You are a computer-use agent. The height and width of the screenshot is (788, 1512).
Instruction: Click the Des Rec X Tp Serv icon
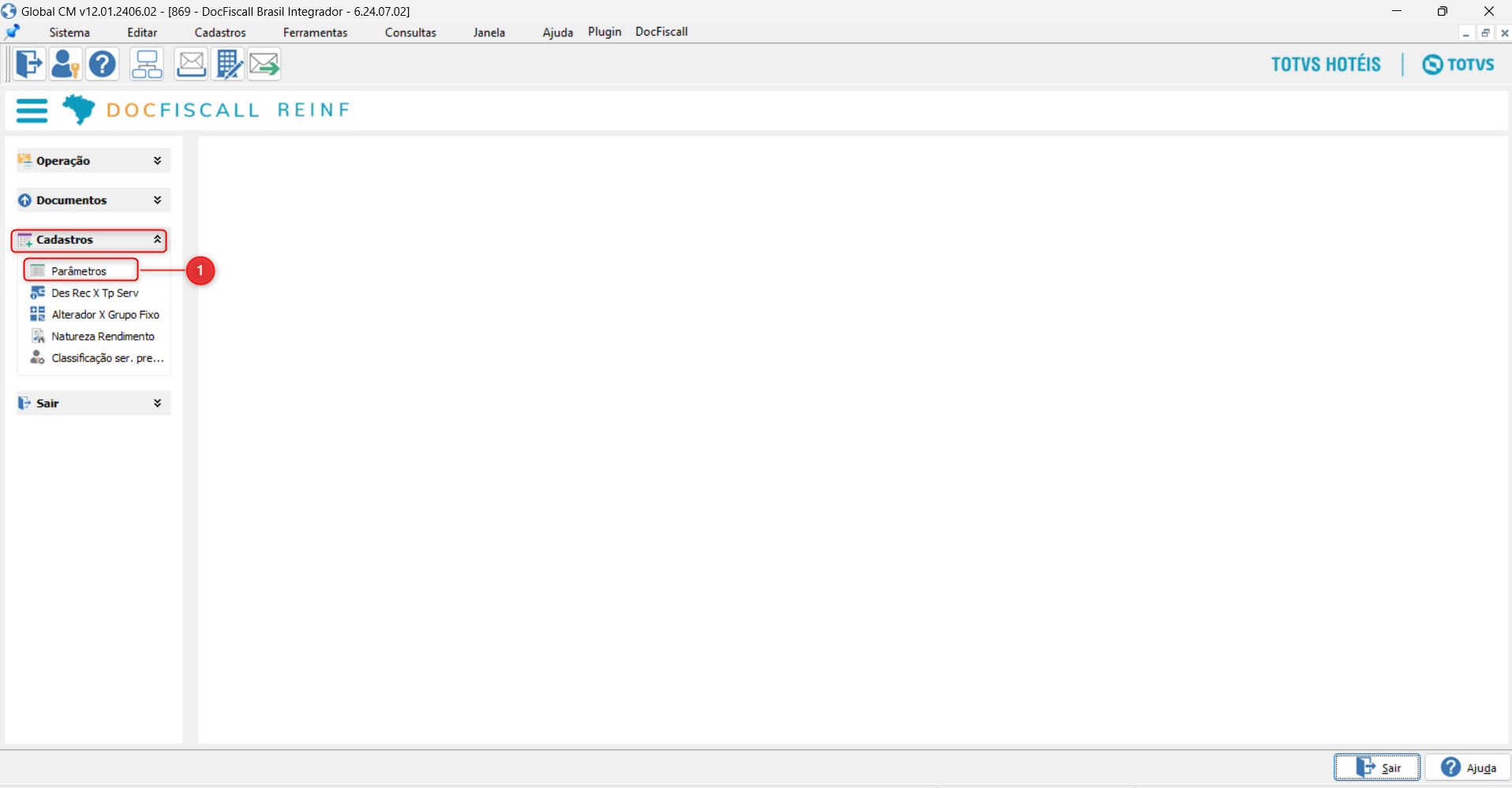click(x=37, y=293)
